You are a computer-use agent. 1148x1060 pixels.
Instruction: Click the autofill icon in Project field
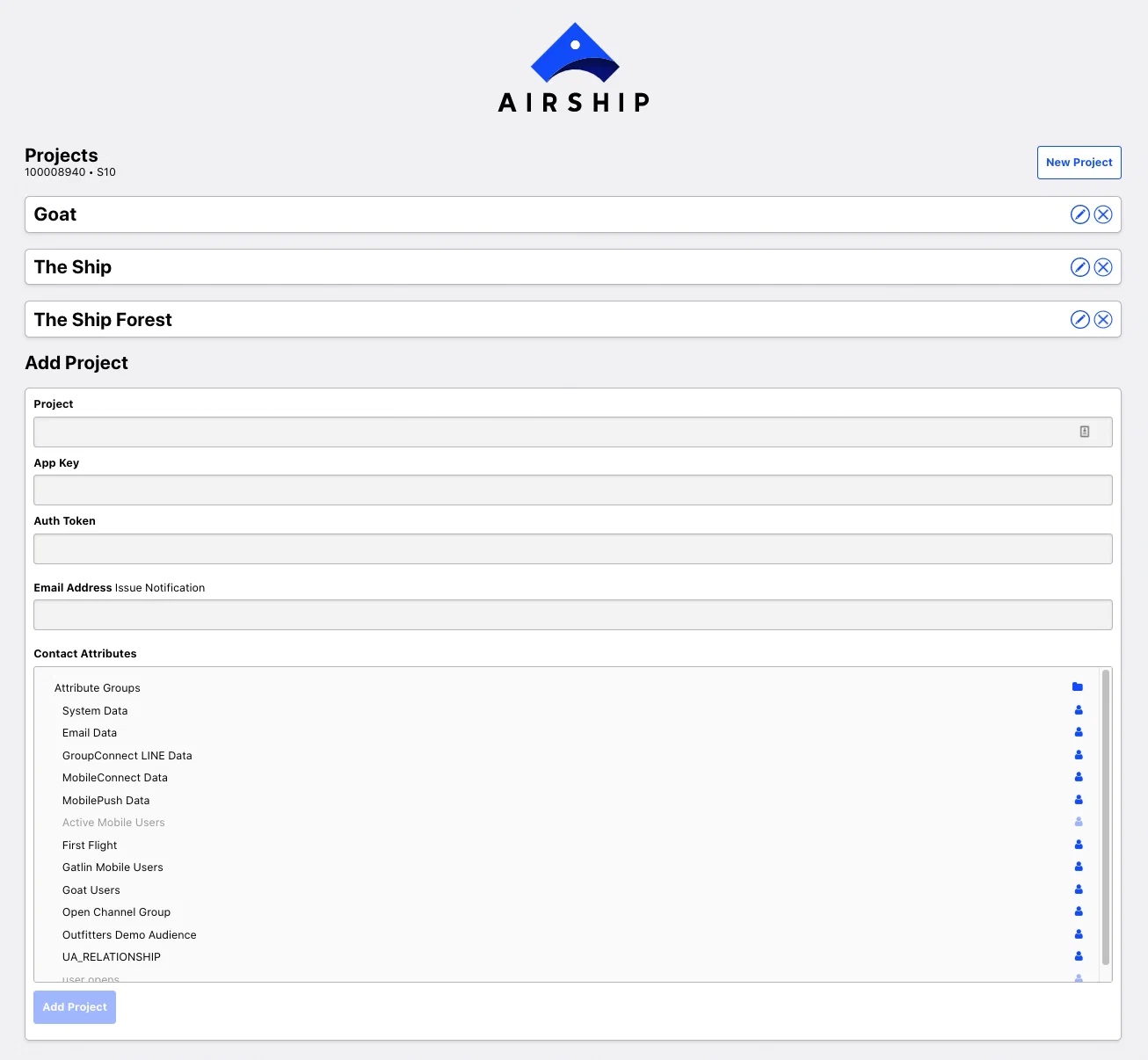coord(1085,432)
